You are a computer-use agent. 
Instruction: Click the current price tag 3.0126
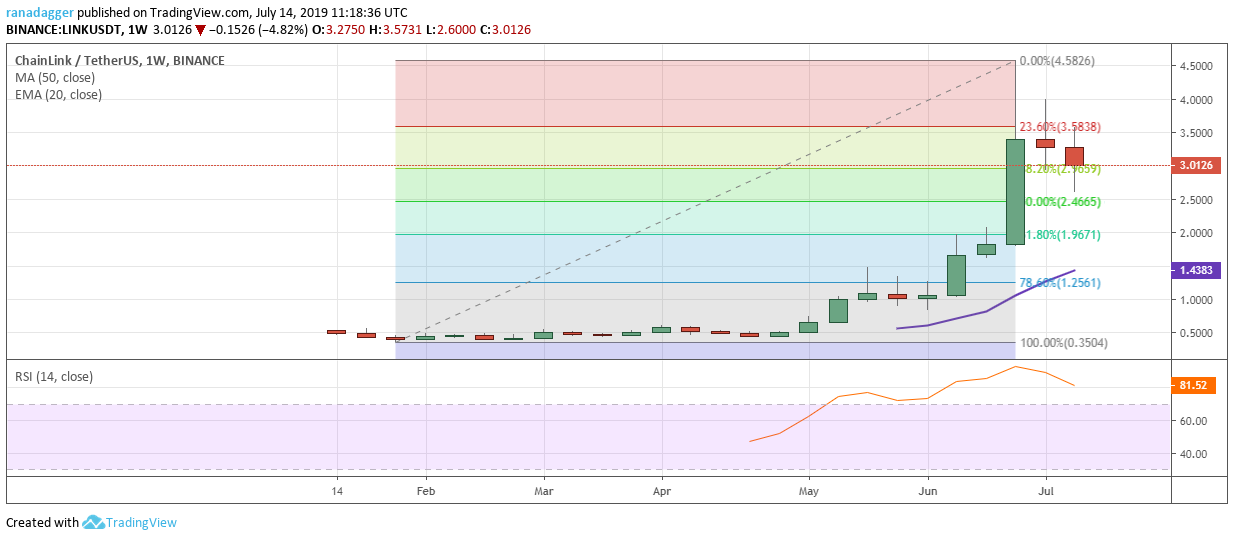(1196, 166)
